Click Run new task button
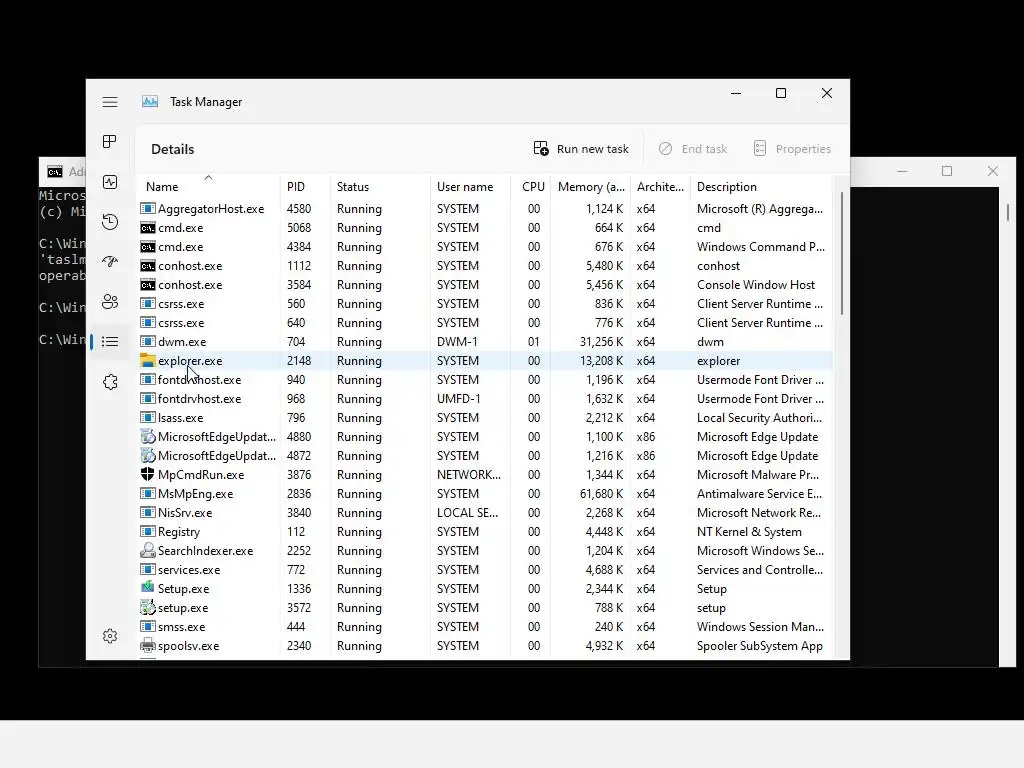This screenshot has width=1024, height=768. (581, 149)
